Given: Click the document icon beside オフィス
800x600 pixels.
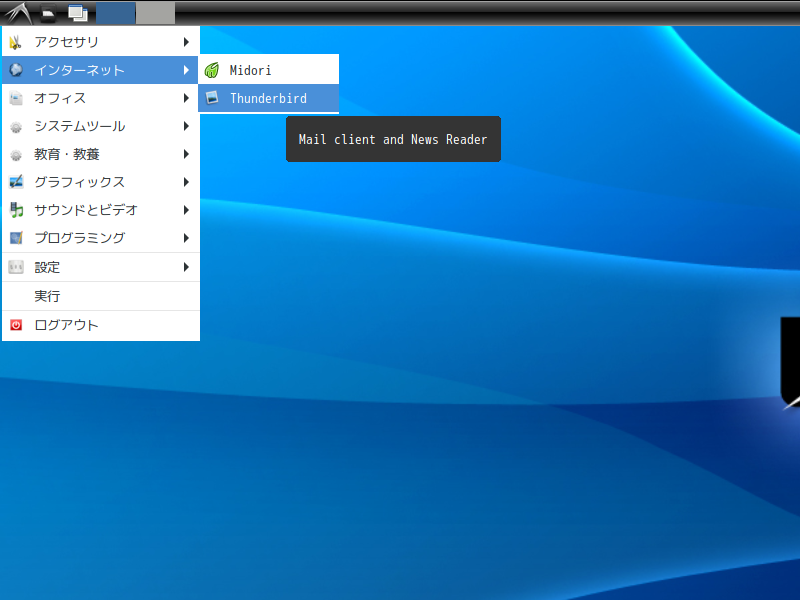Looking at the screenshot, I should pos(16,98).
